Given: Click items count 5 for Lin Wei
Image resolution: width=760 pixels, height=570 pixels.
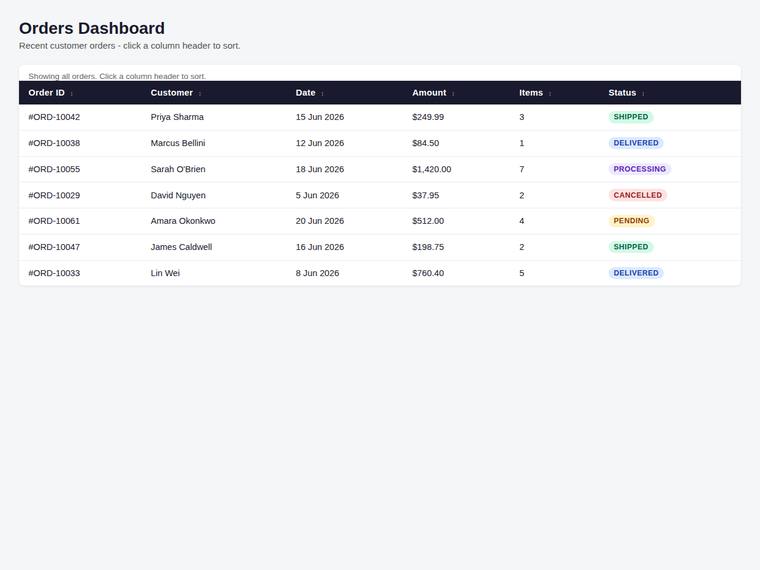Looking at the screenshot, I should pyautogui.click(x=522, y=273).
